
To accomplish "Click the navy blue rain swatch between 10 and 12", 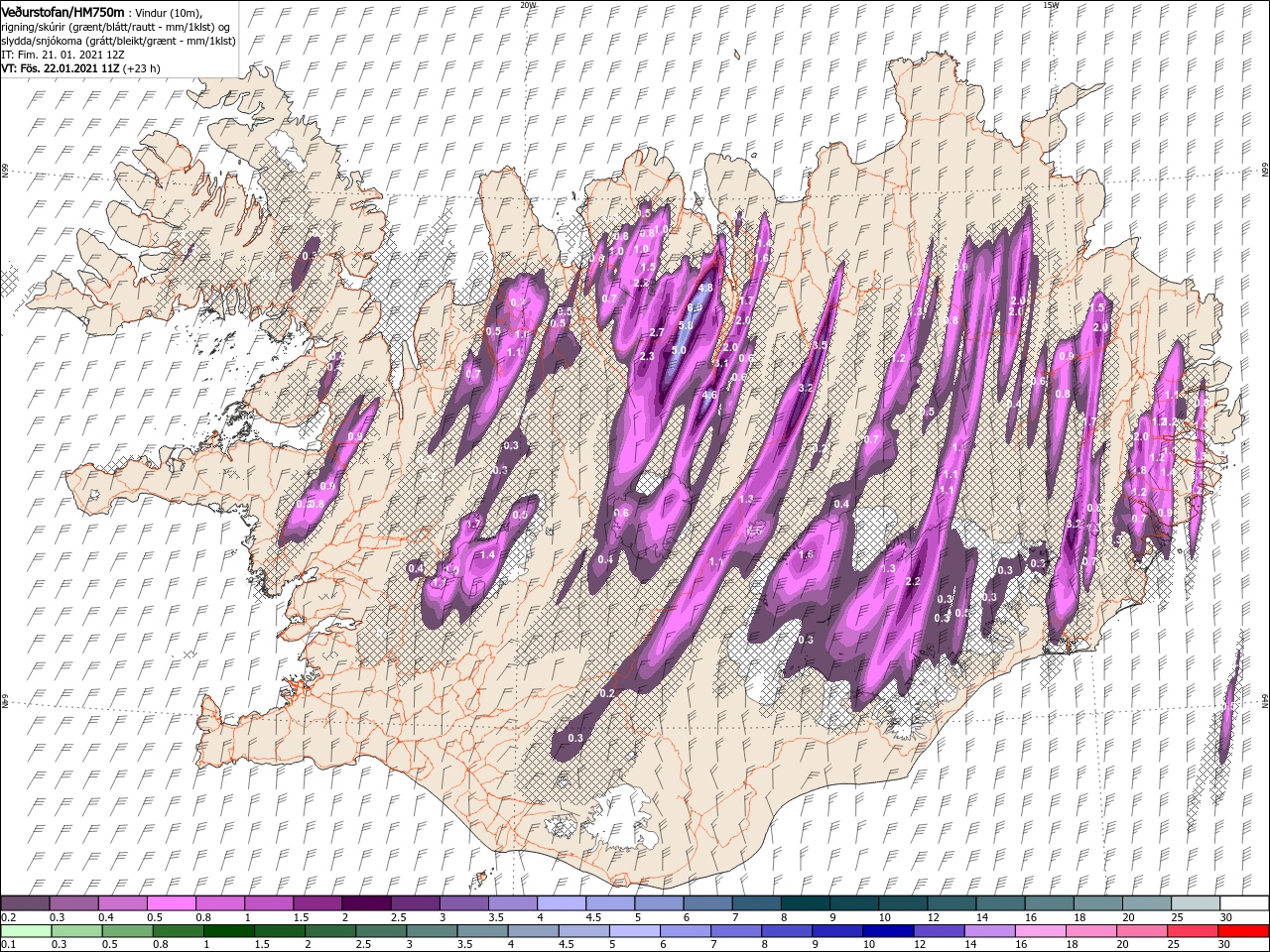I will point(888,931).
